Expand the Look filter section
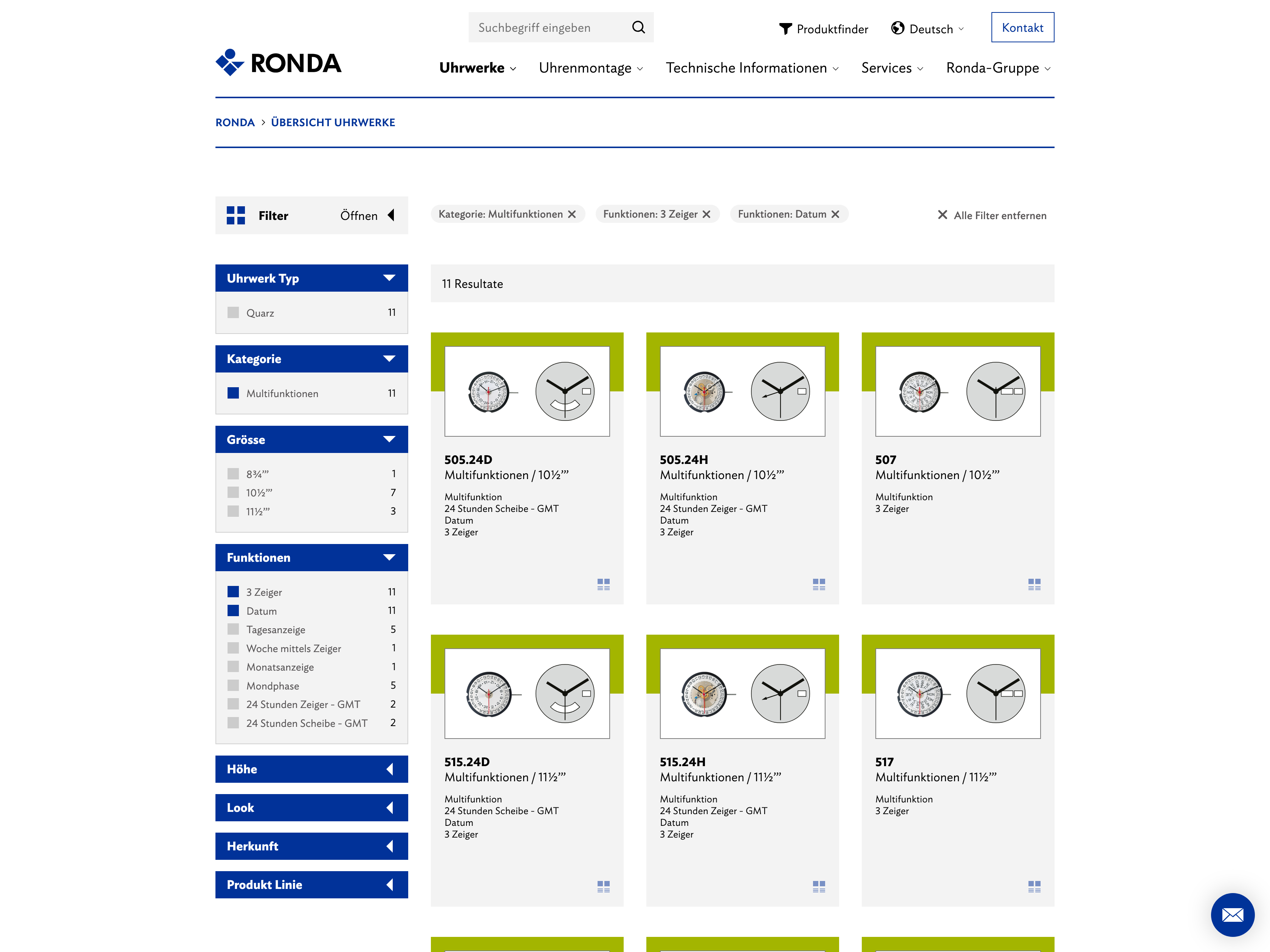 coord(311,807)
